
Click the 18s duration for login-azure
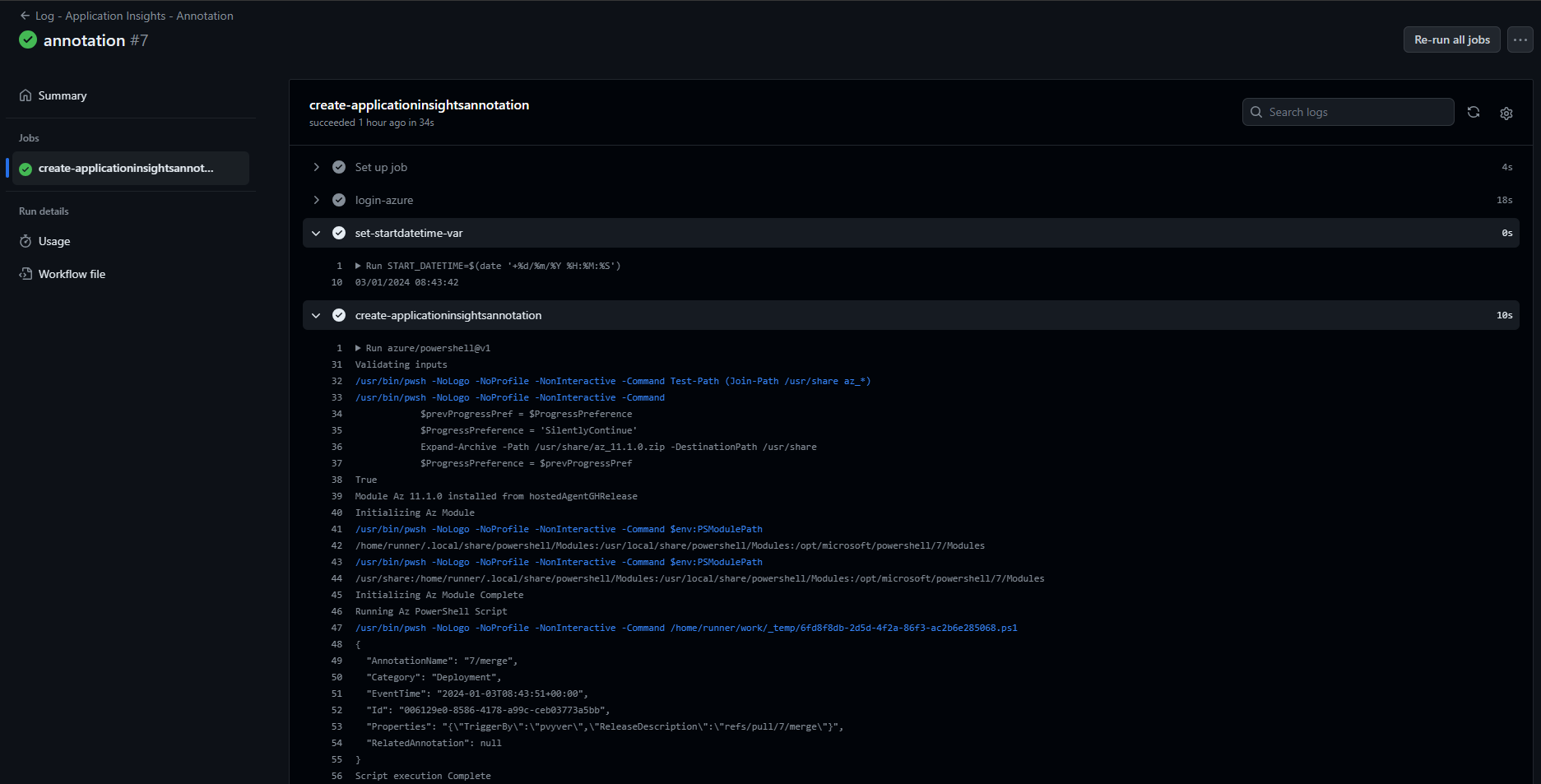1504,200
